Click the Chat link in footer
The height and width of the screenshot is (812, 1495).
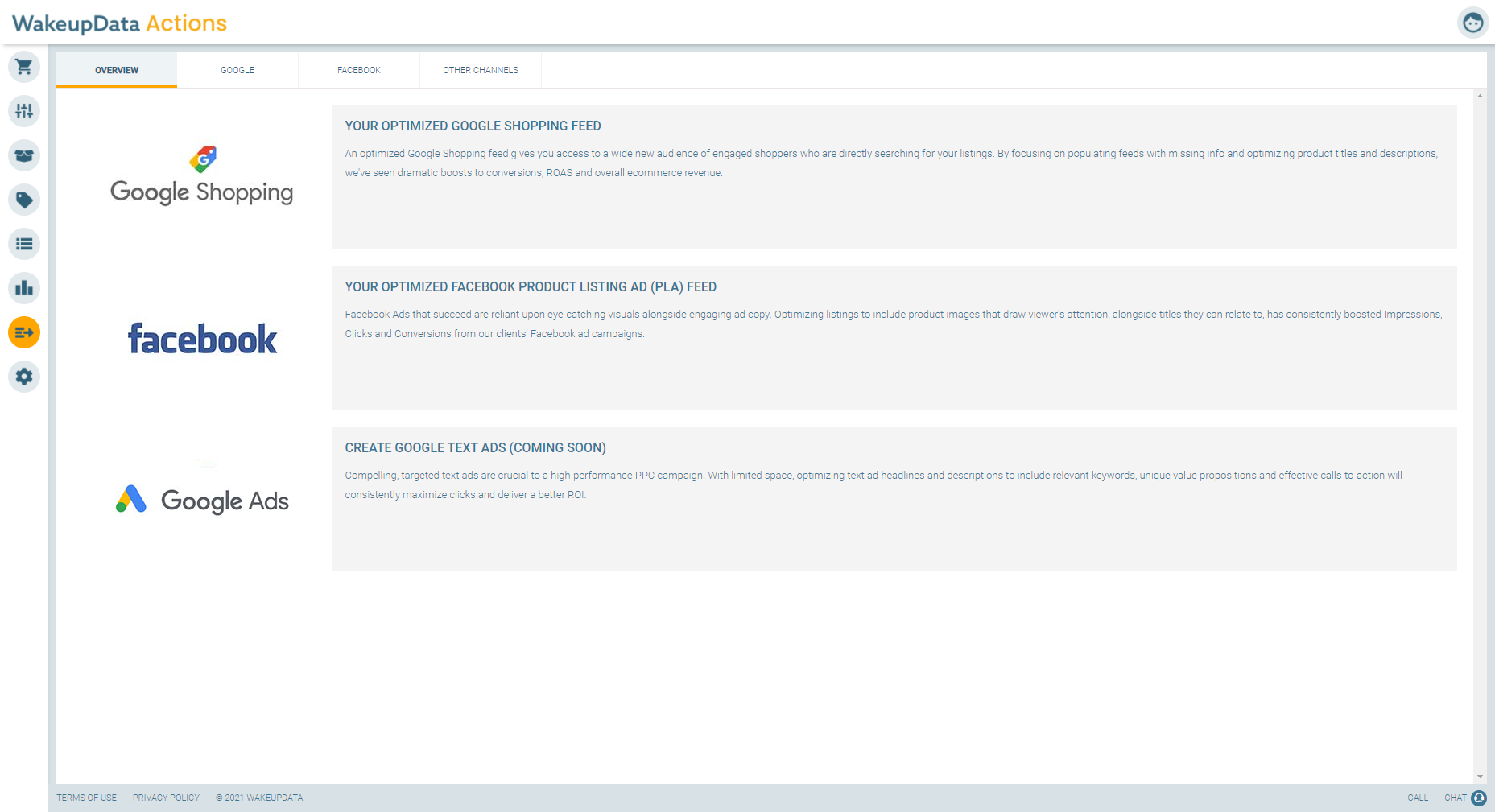[x=1455, y=798]
